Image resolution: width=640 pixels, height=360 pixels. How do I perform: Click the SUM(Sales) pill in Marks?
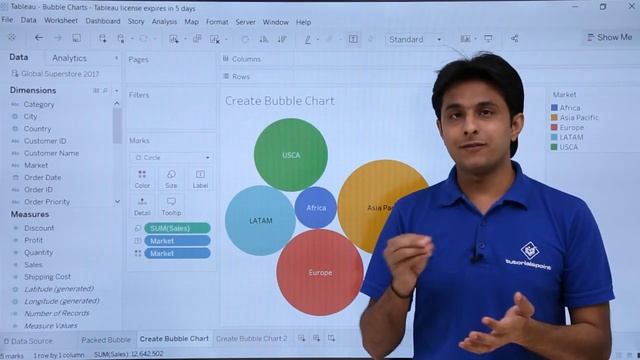pyautogui.click(x=177, y=228)
